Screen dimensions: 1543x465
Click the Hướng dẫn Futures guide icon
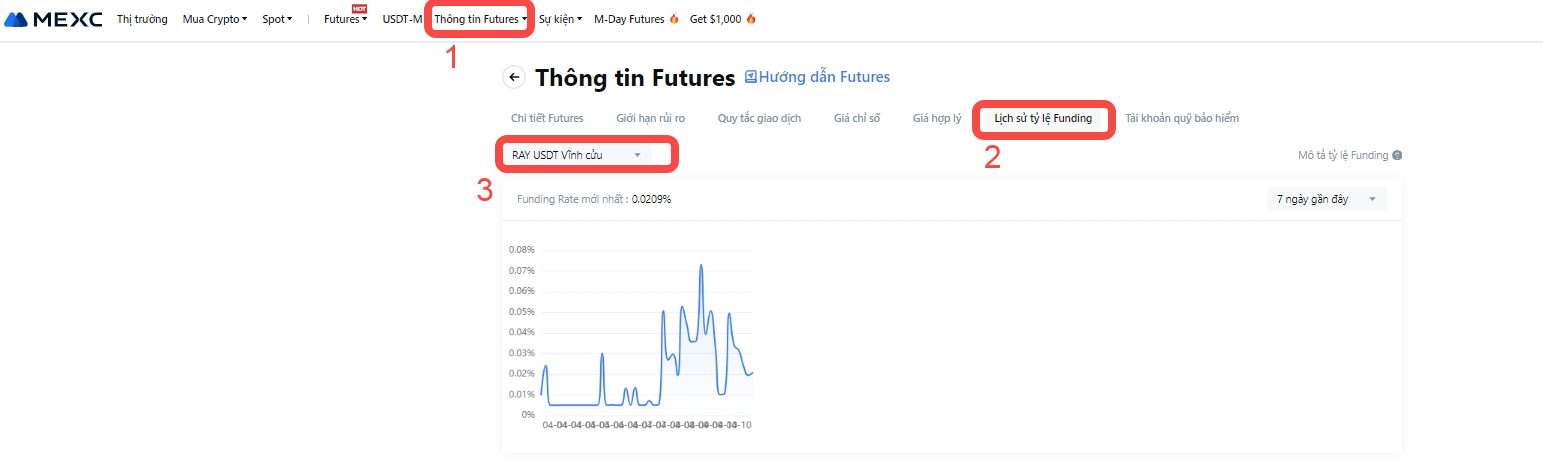coord(751,77)
